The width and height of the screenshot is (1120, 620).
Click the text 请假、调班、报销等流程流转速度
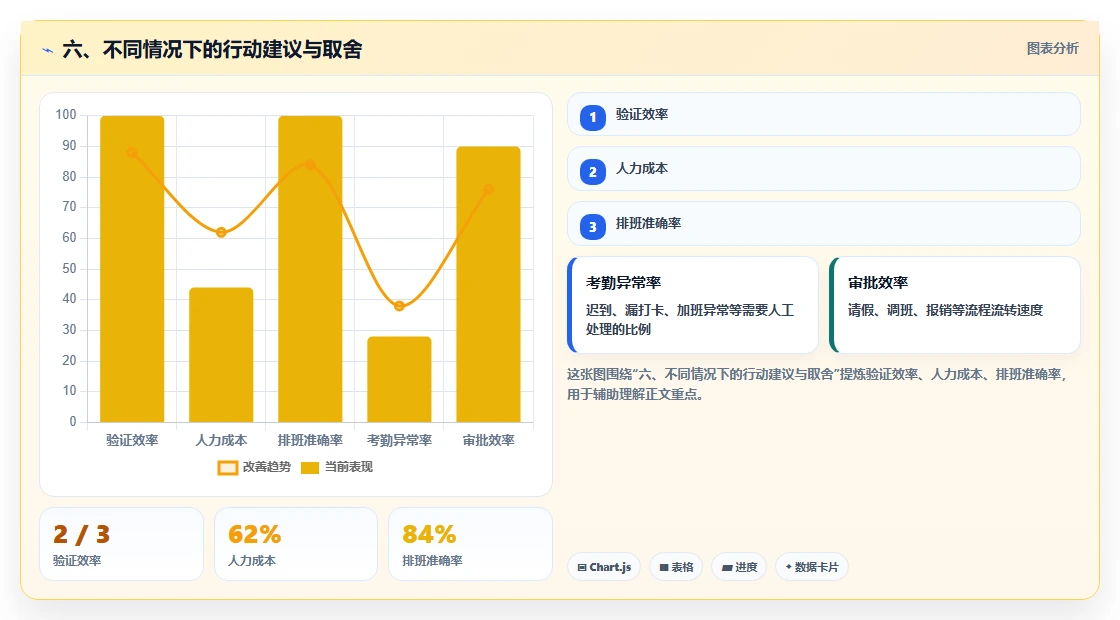point(945,311)
